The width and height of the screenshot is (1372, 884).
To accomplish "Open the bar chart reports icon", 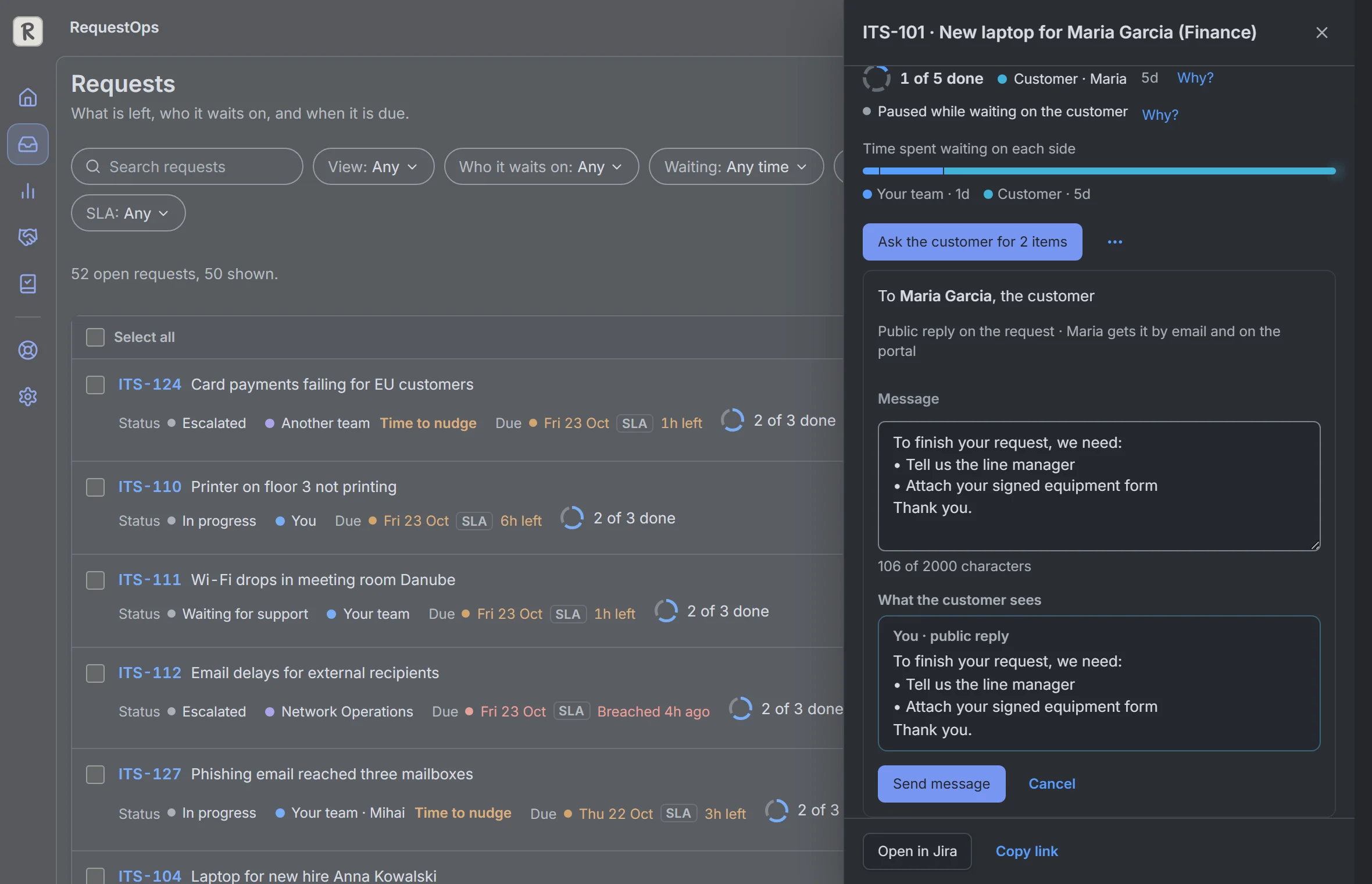I will click(x=28, y=191).
